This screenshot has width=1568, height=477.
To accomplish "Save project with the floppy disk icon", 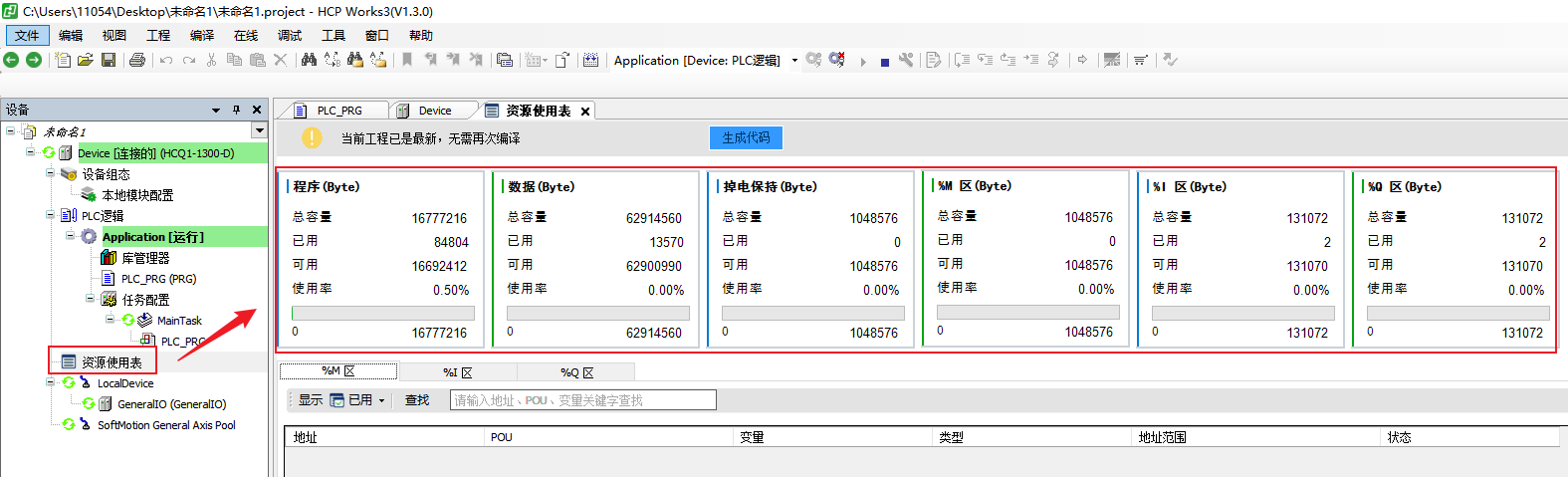I will click(x=109, y=60).
